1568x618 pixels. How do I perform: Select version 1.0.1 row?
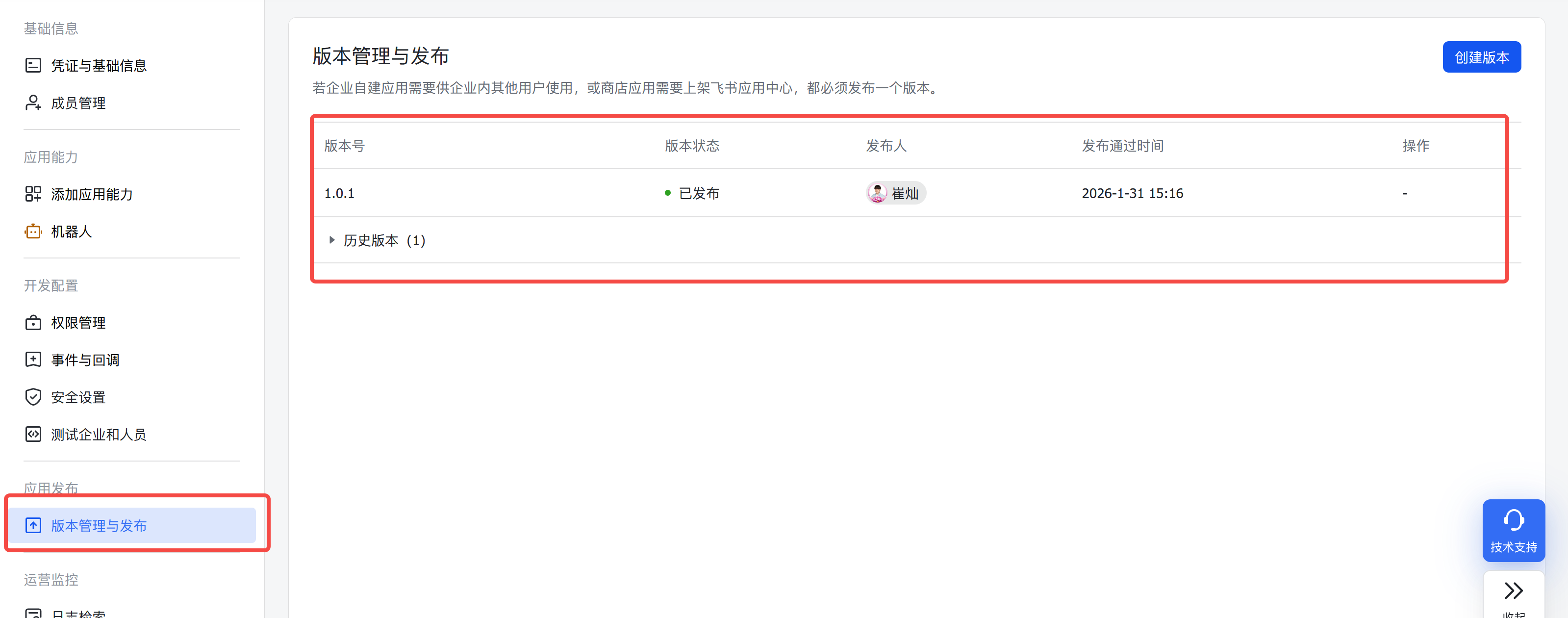point(339,193)
